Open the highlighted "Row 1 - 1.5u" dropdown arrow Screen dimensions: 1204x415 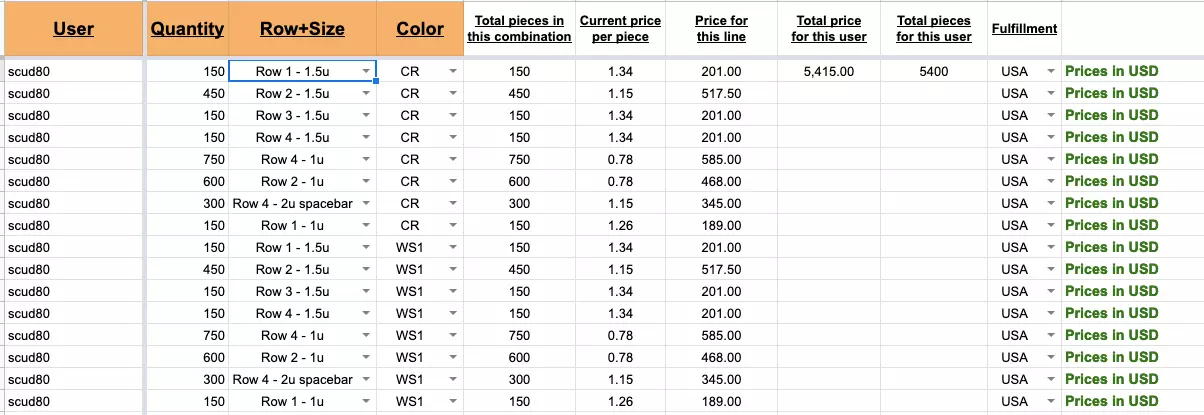[367, 71]
